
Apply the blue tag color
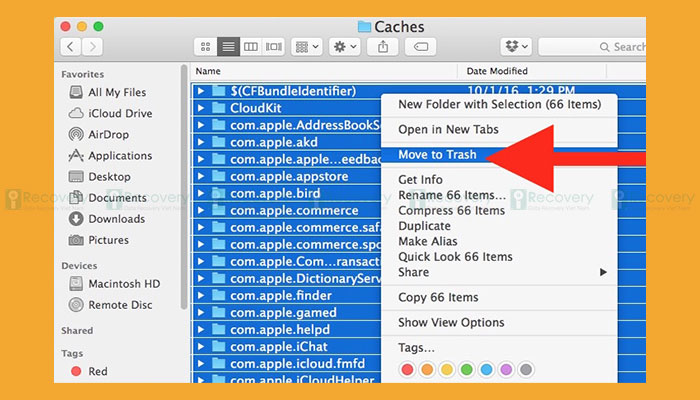tap(487, 370)
